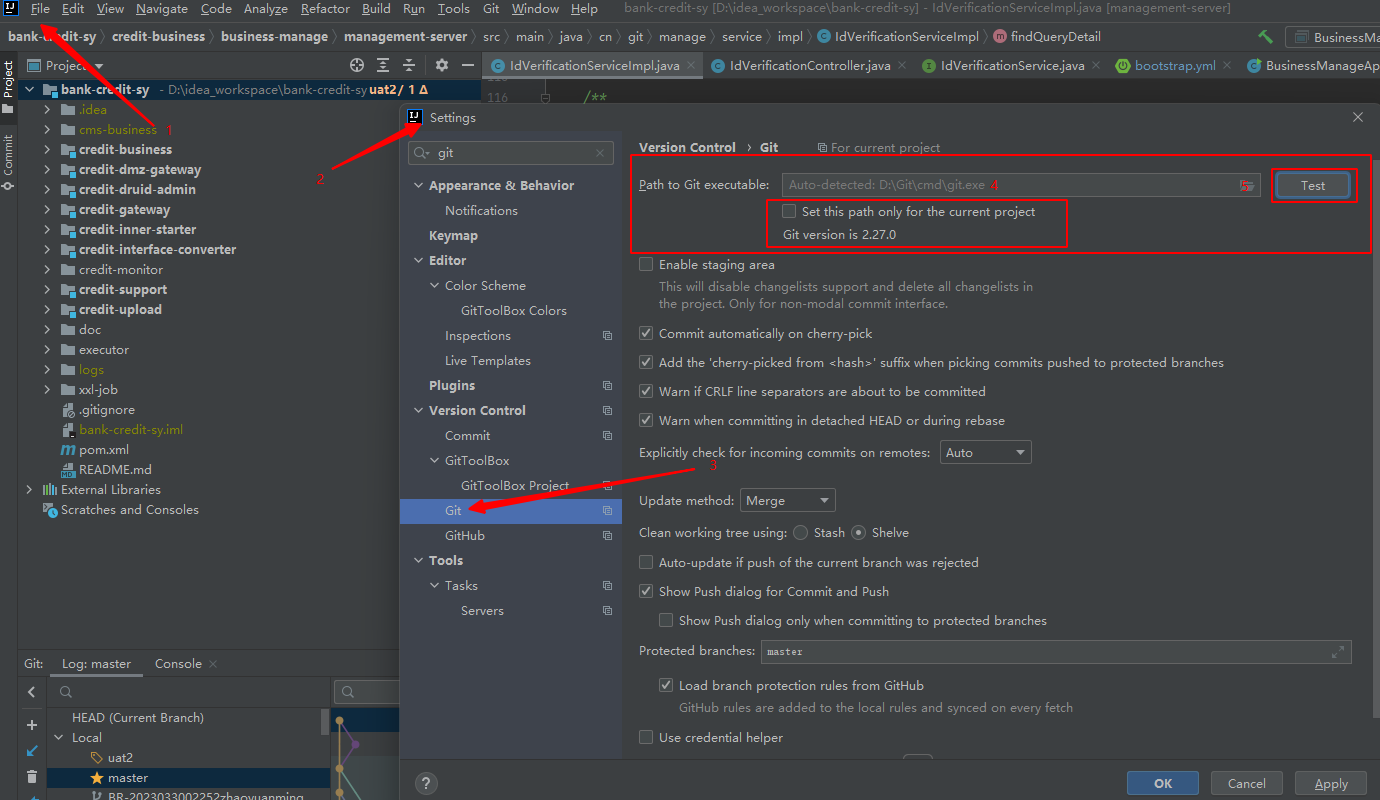This screenshot has height=800, width=1380.
Task: Click the browse folder icon in Git path field
Action: [x=1246, y=185]
